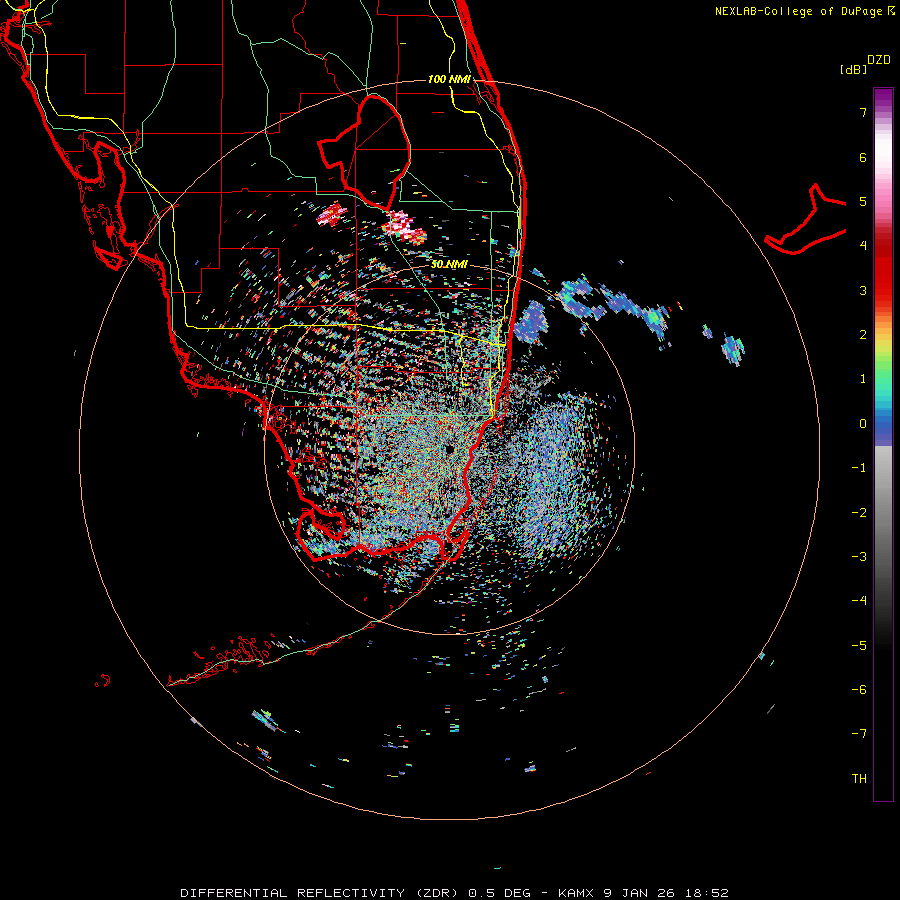The width and height of the screenshot is (900, 900).
Task: Select the -2 value on the scale
Action: (x=859, y=513)
